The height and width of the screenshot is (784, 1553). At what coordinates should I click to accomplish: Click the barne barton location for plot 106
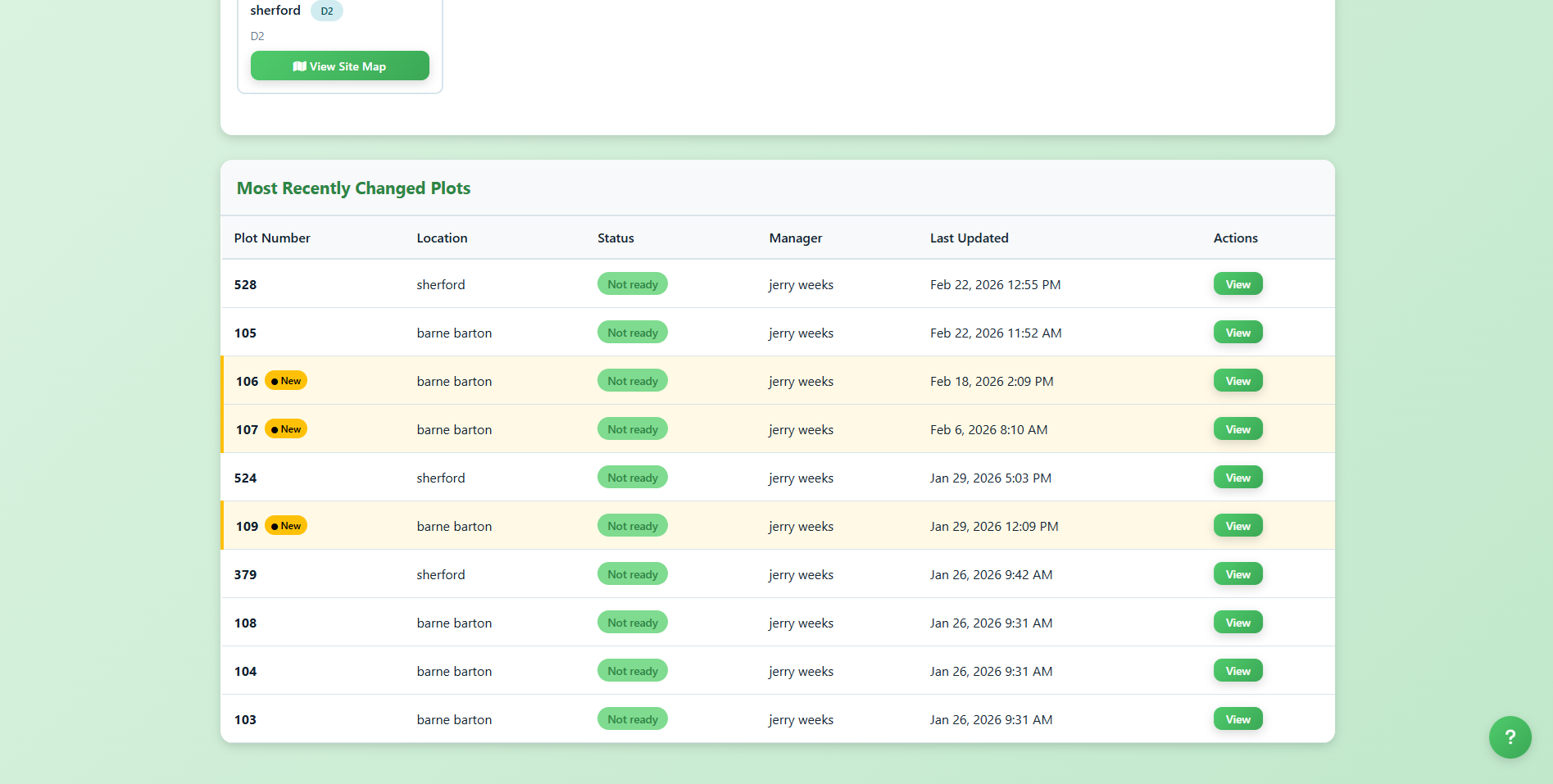click(454, 381)
